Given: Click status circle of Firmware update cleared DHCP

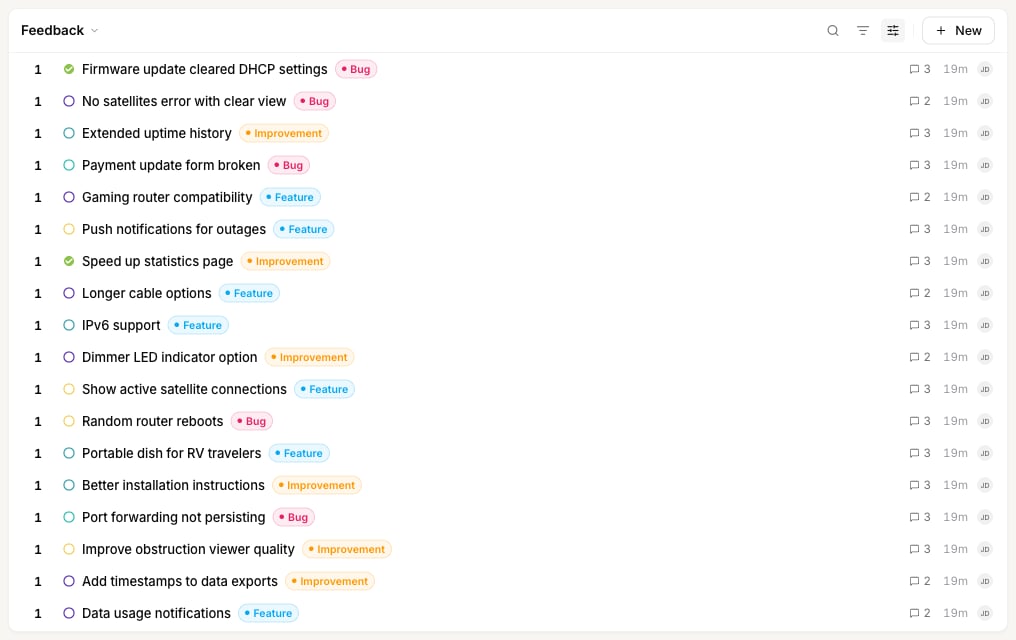Looking at the screenshot, I should click(x=69, y=69).
